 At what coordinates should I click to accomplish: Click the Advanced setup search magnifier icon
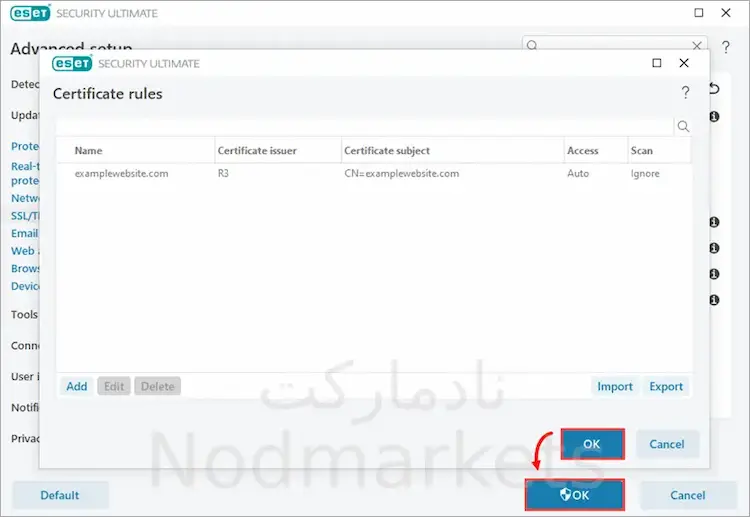tap(532, 45)
